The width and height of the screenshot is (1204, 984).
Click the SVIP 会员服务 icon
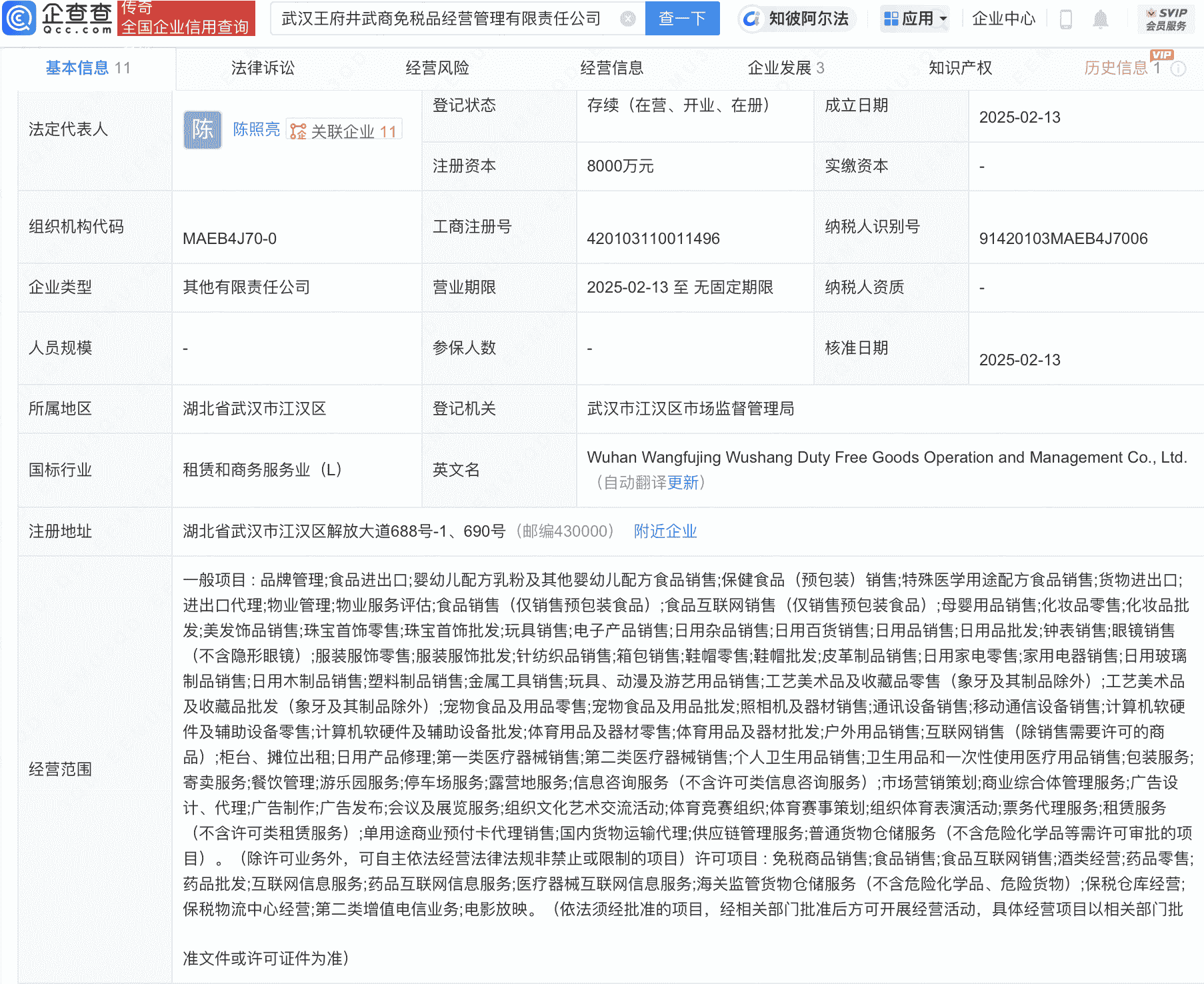click(1167, 18)
